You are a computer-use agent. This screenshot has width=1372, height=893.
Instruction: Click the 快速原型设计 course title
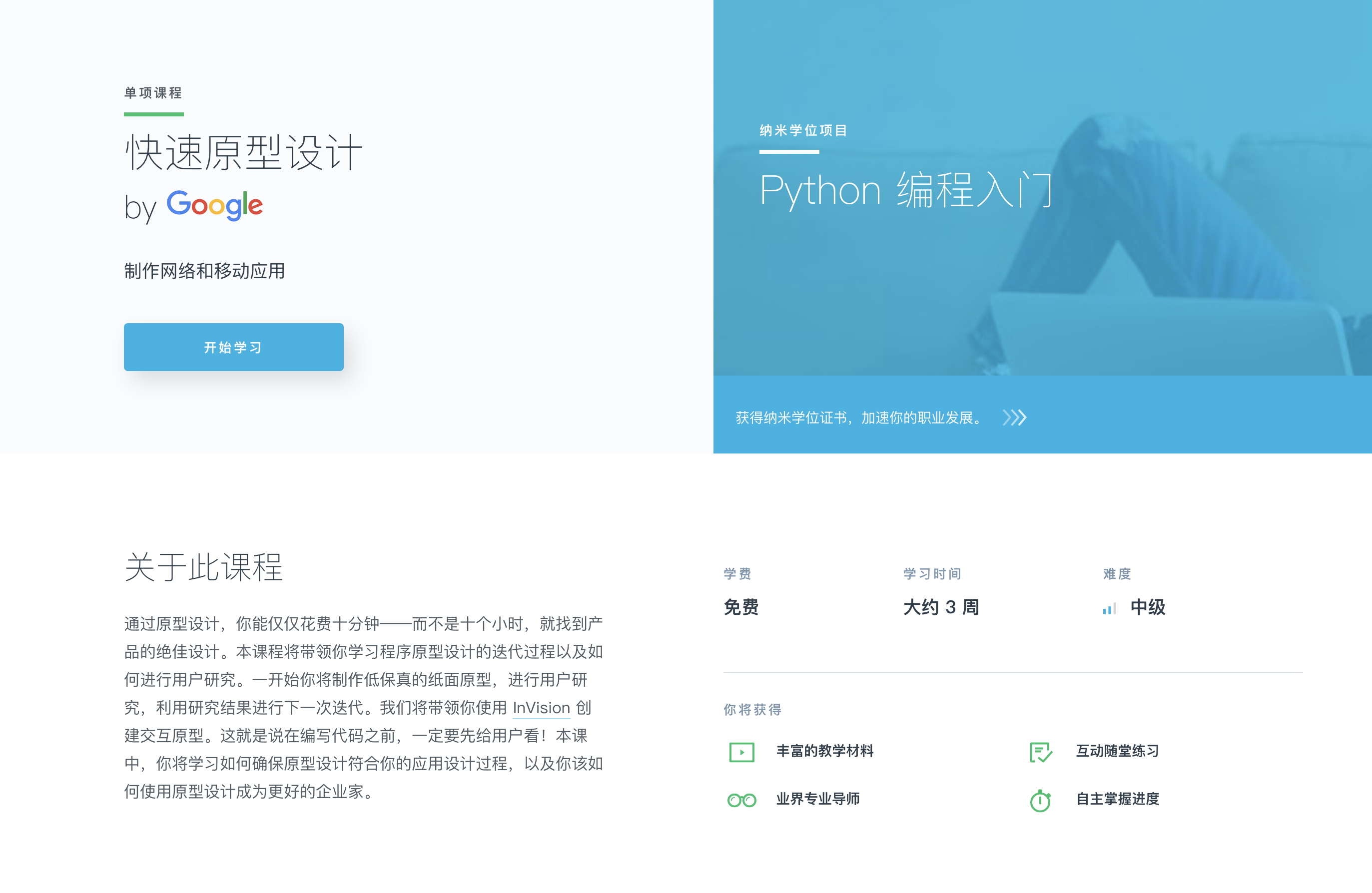click(x=243, y=153)
